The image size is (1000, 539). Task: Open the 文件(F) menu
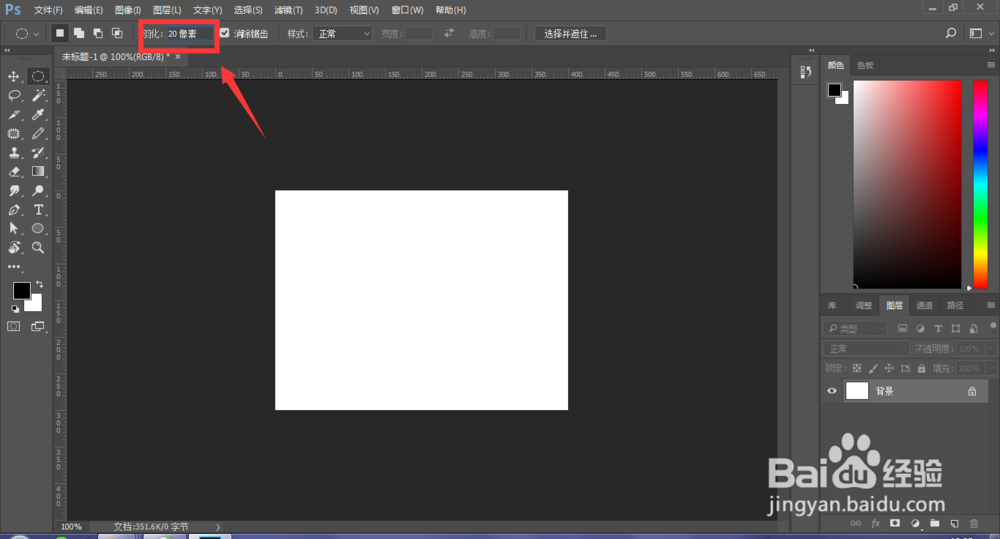48,10
